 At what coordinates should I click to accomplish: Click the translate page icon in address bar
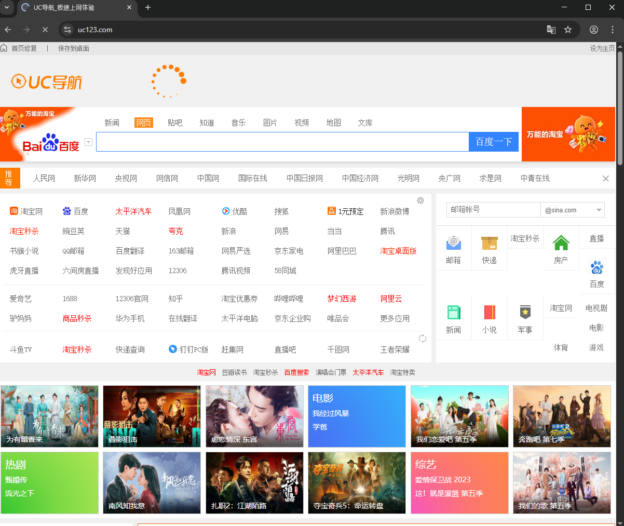click(550, 29)
